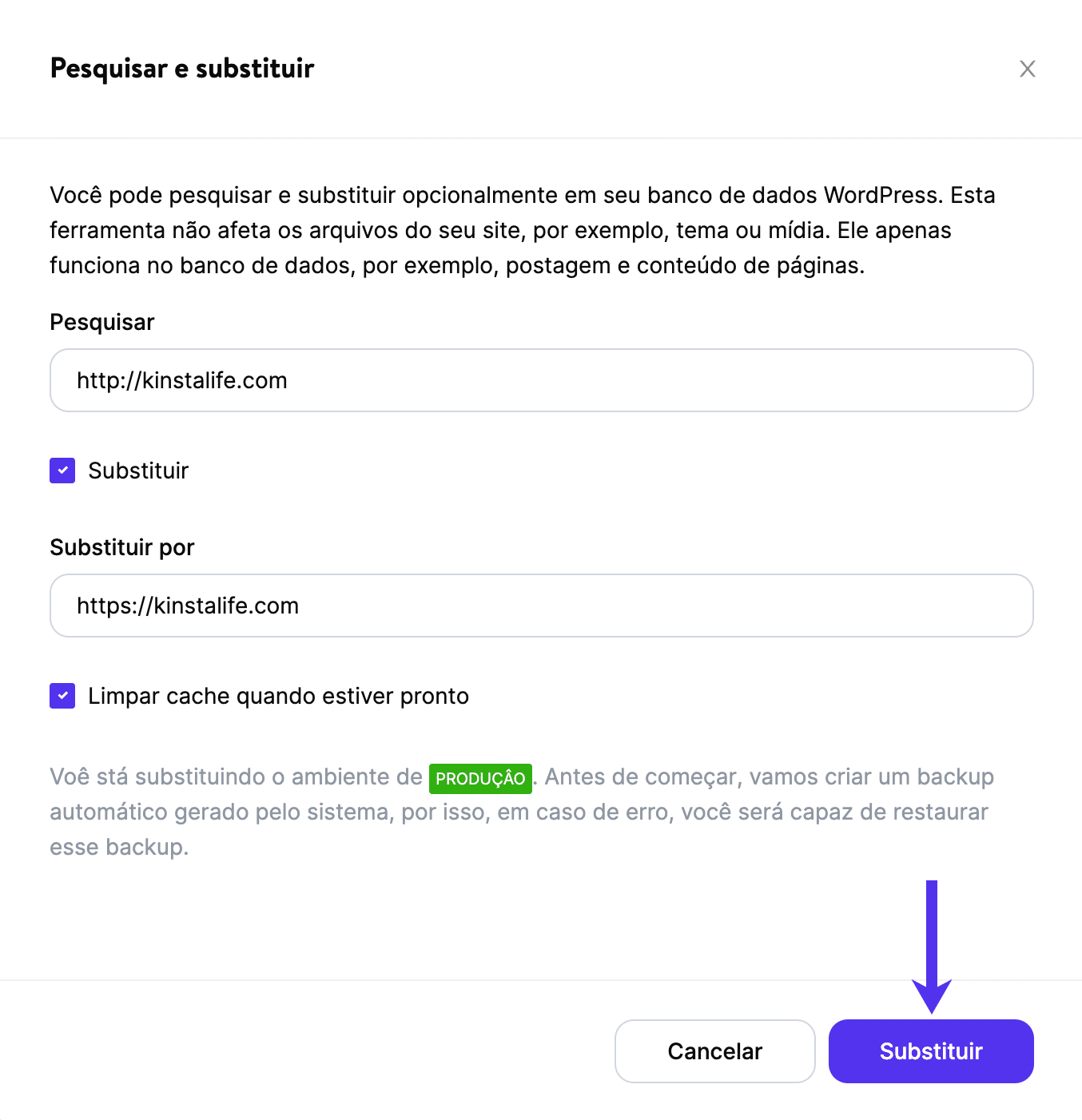1082x1120 pixels.
Task: Click inside the https://kinstalife.com replacement field
Action: tap(541, 606)
